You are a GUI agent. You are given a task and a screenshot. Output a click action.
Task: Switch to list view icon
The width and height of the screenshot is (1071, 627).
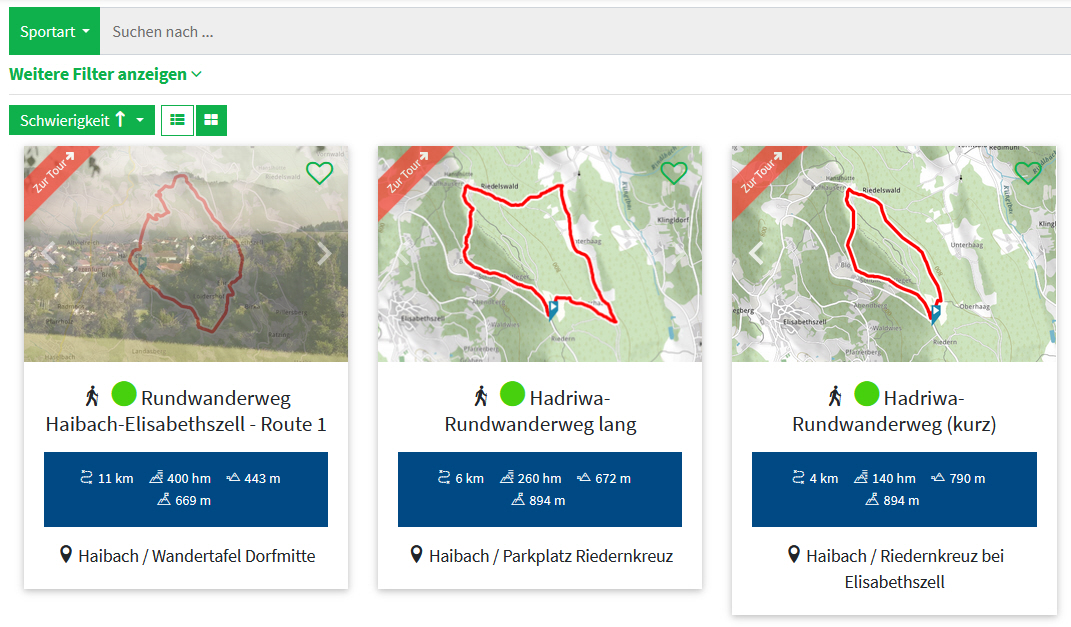coord(177,120)
